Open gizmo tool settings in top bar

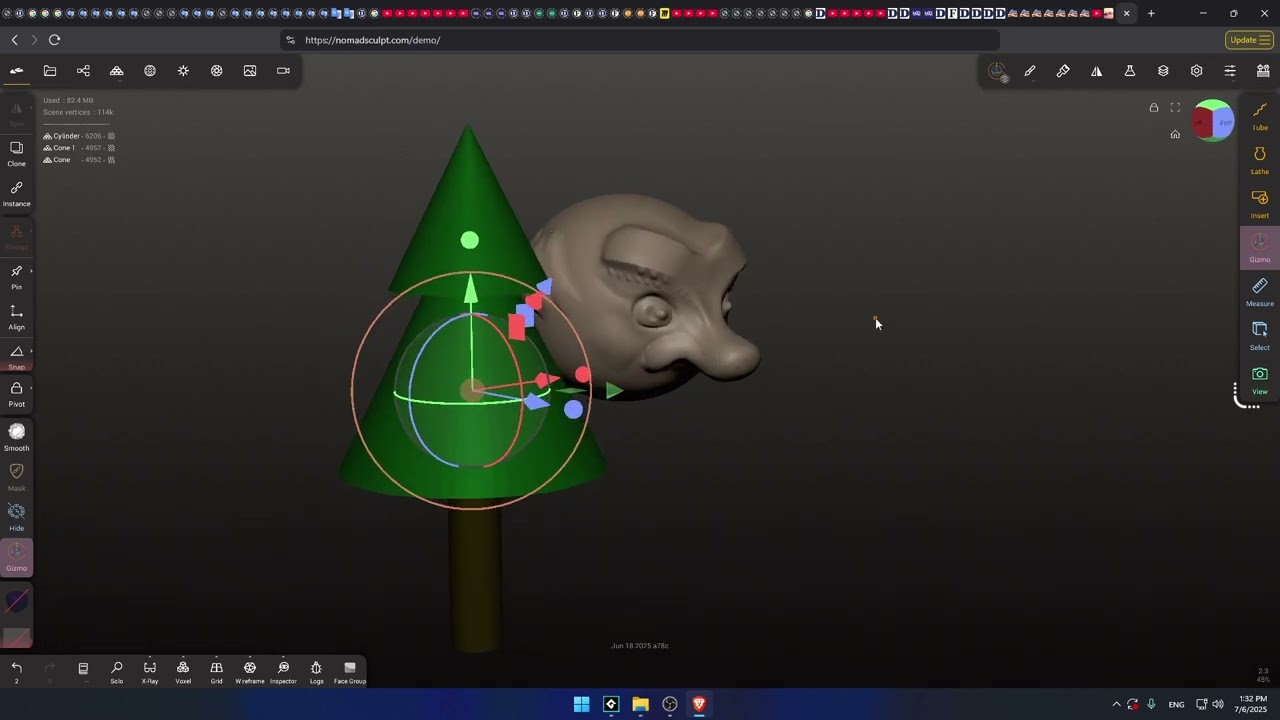pyautogui.click(x=997, y=71)
